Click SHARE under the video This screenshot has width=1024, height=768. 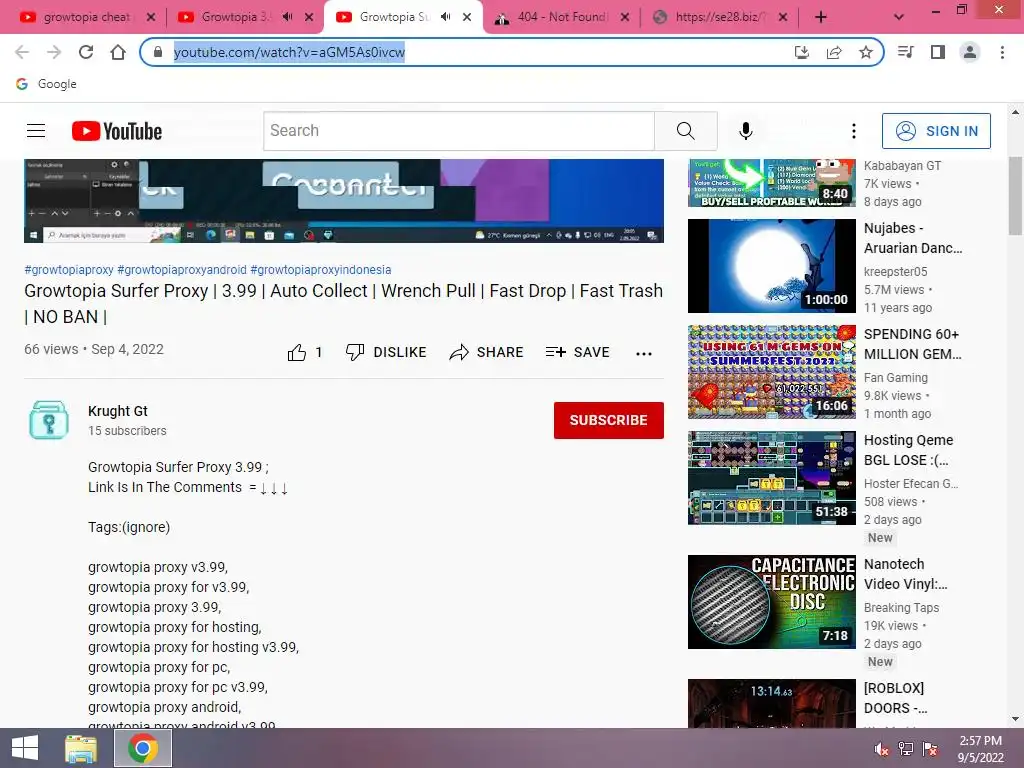(487, 353)
